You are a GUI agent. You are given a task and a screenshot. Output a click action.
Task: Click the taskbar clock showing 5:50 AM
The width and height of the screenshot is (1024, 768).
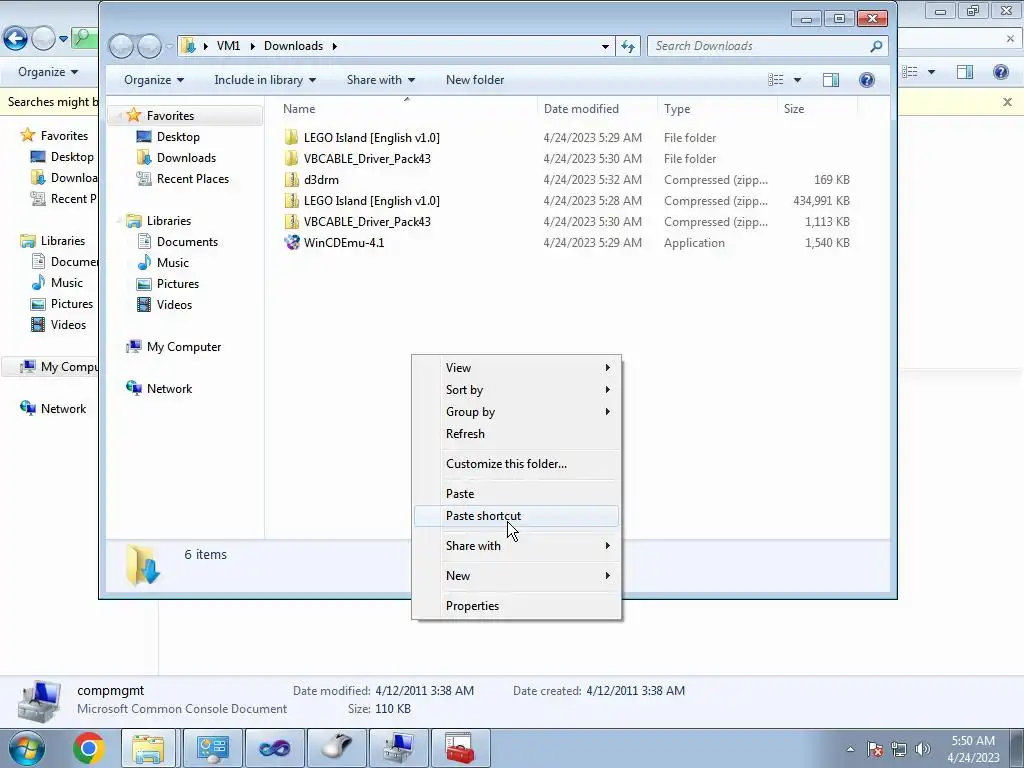click(x=973, y=749)
